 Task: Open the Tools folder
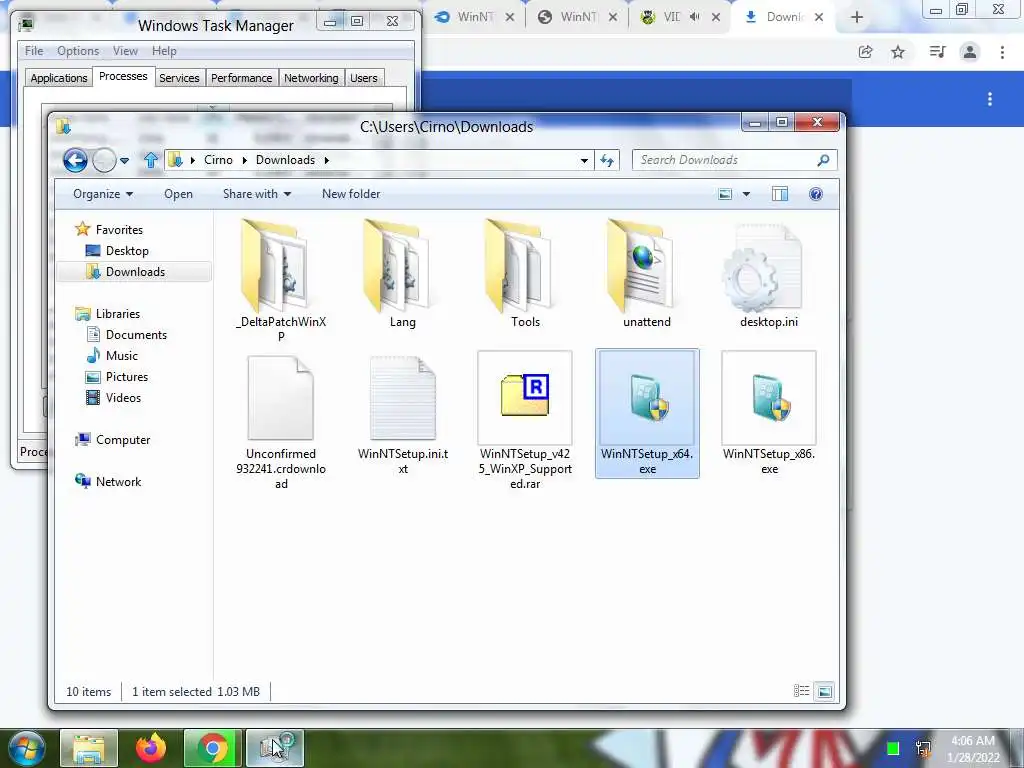[525, 274]
